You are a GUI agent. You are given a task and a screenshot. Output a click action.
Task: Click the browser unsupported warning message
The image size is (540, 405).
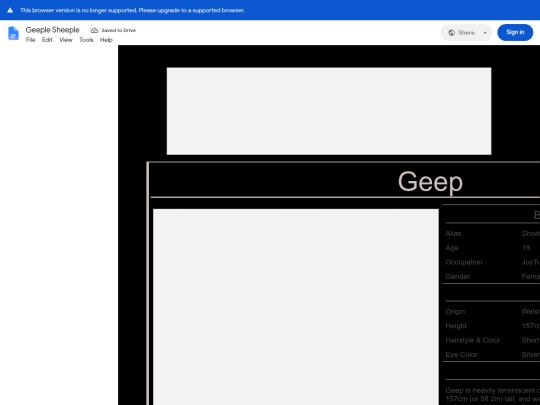pos(132,10)
